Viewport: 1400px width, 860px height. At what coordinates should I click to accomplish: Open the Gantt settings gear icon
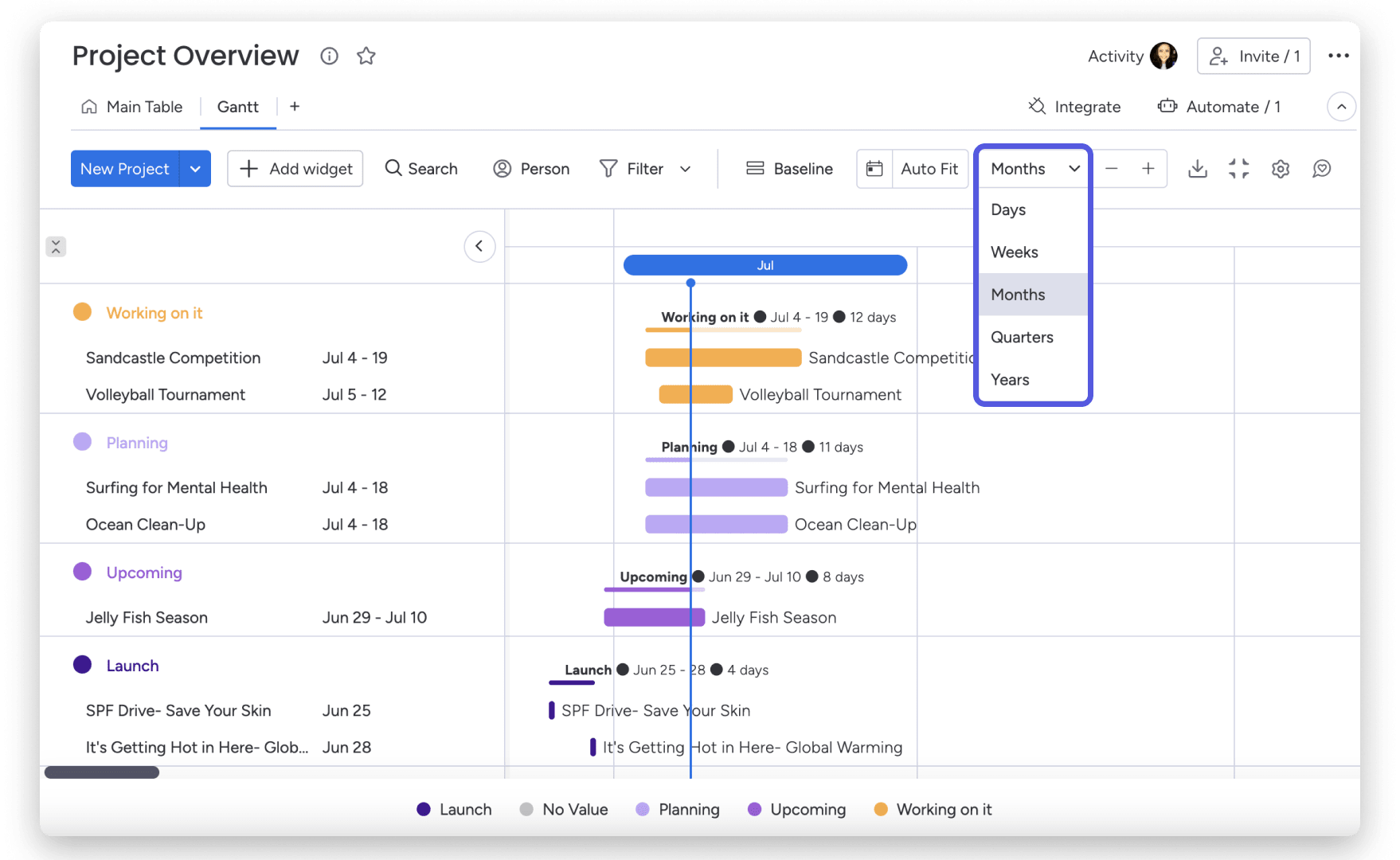click(x=1281, y=168)
